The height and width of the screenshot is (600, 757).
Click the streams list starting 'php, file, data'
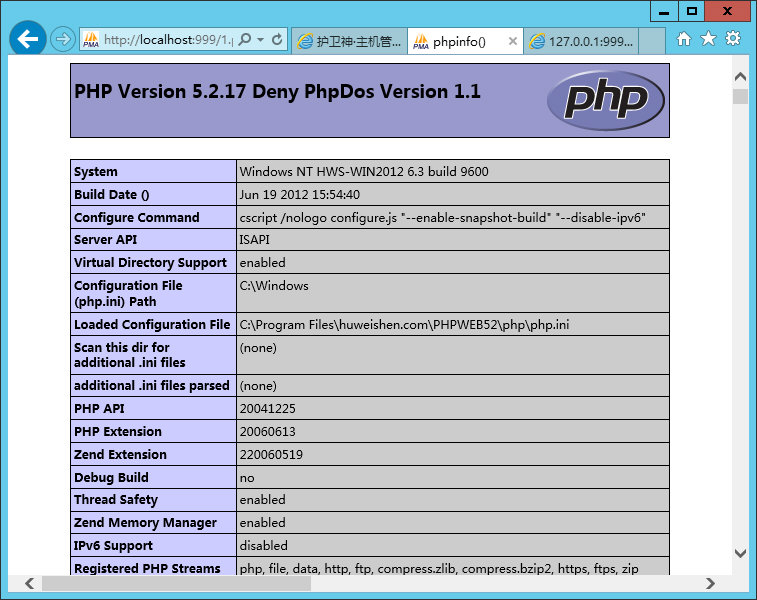tap(439, 569)
